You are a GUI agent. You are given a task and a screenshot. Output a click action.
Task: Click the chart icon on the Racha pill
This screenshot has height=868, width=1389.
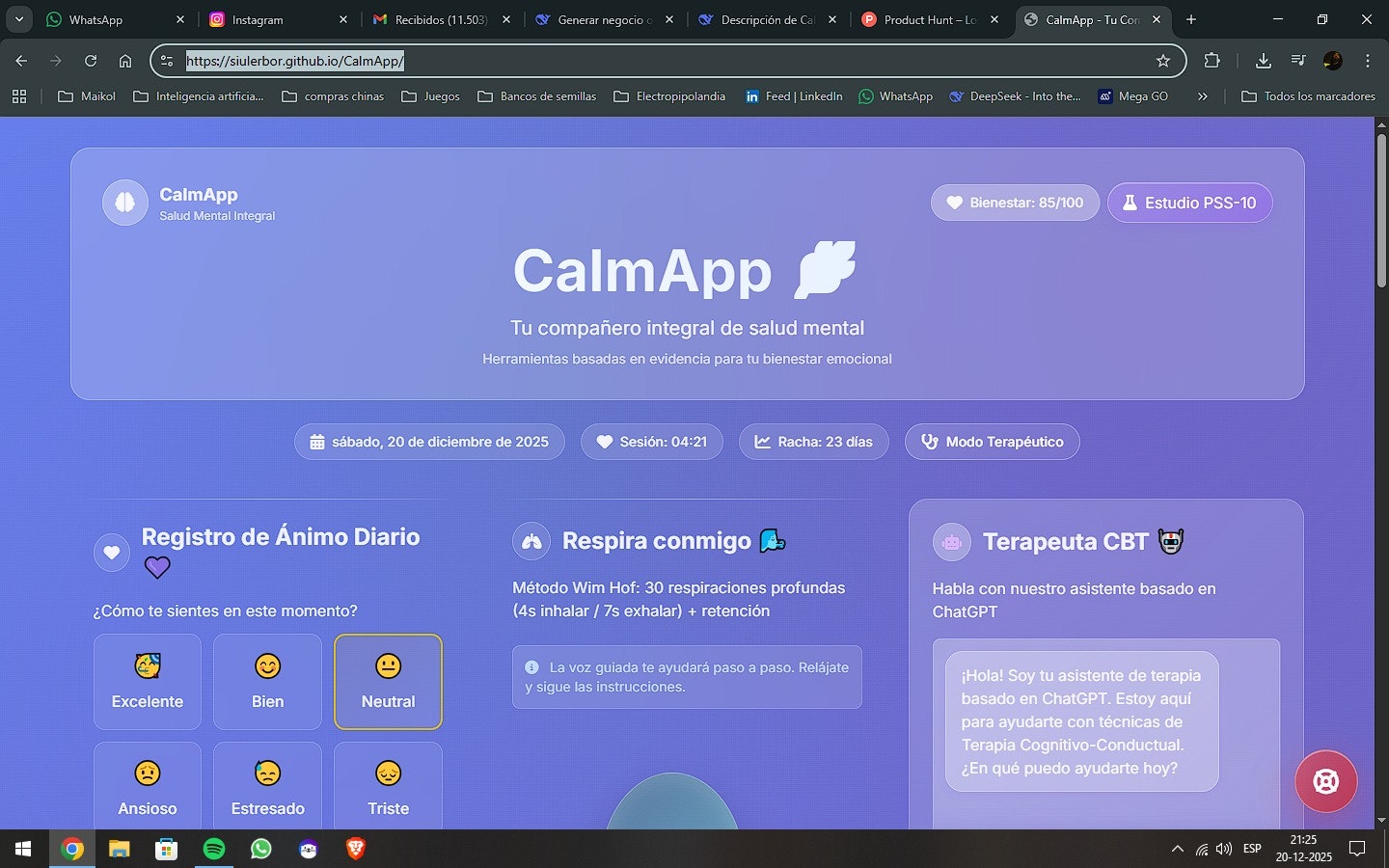click(761, 442)
